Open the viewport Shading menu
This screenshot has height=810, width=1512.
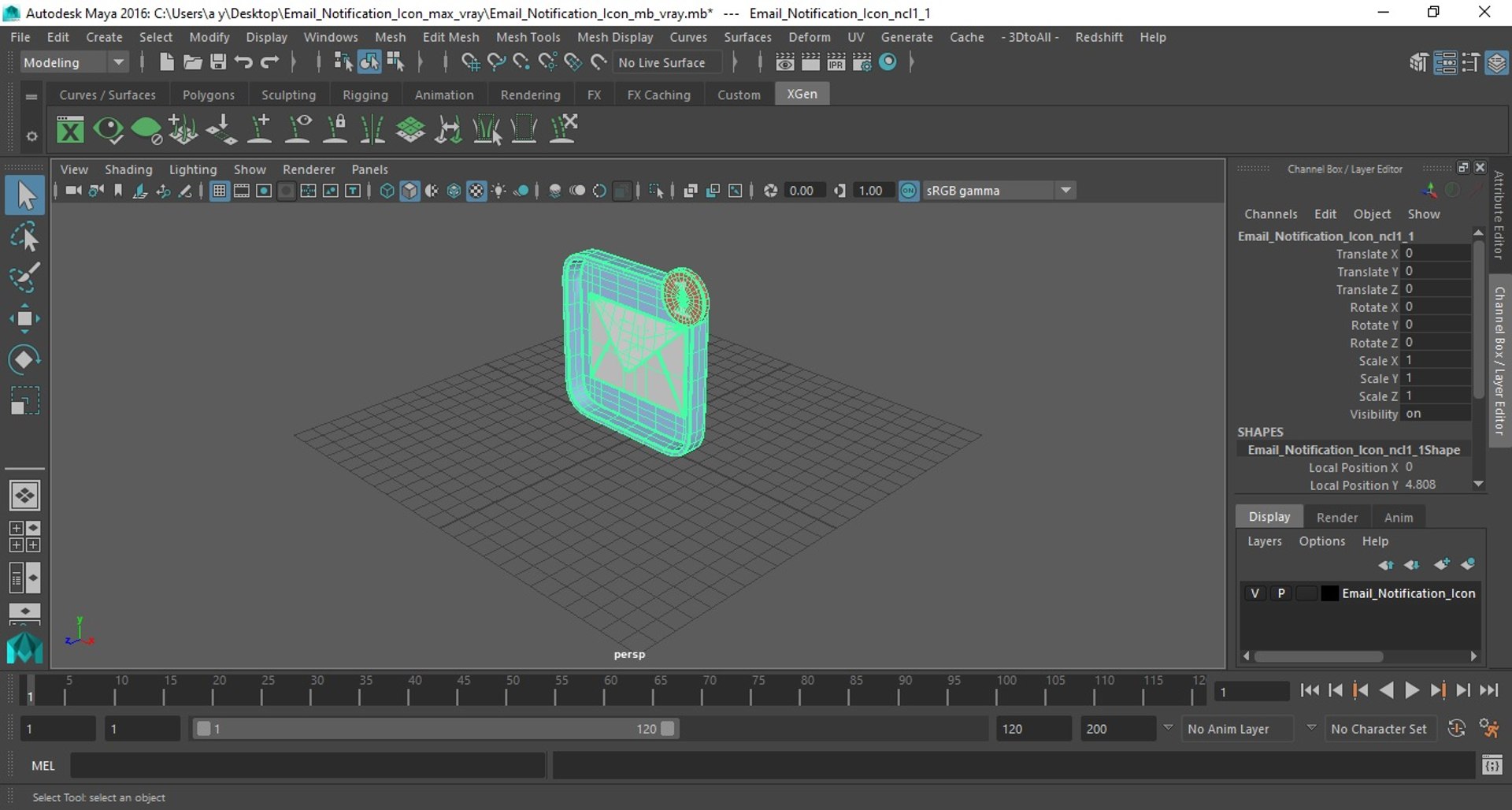(128, 169)
